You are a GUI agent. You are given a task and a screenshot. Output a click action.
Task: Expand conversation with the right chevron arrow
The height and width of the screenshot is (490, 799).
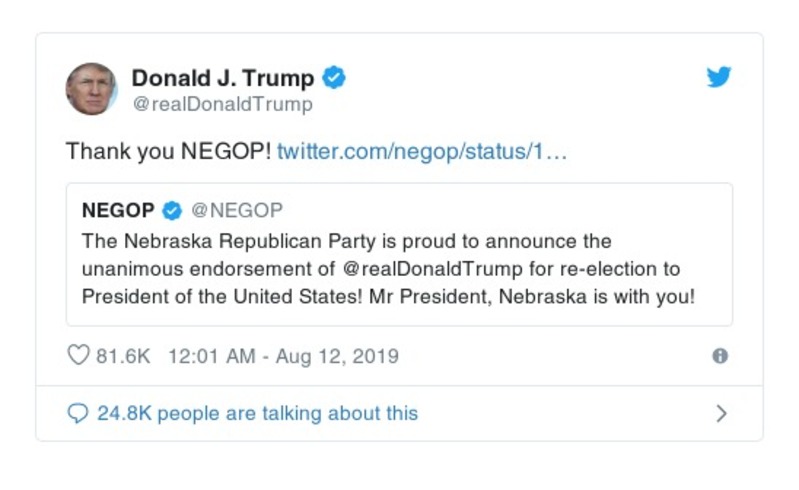(721, 413)
